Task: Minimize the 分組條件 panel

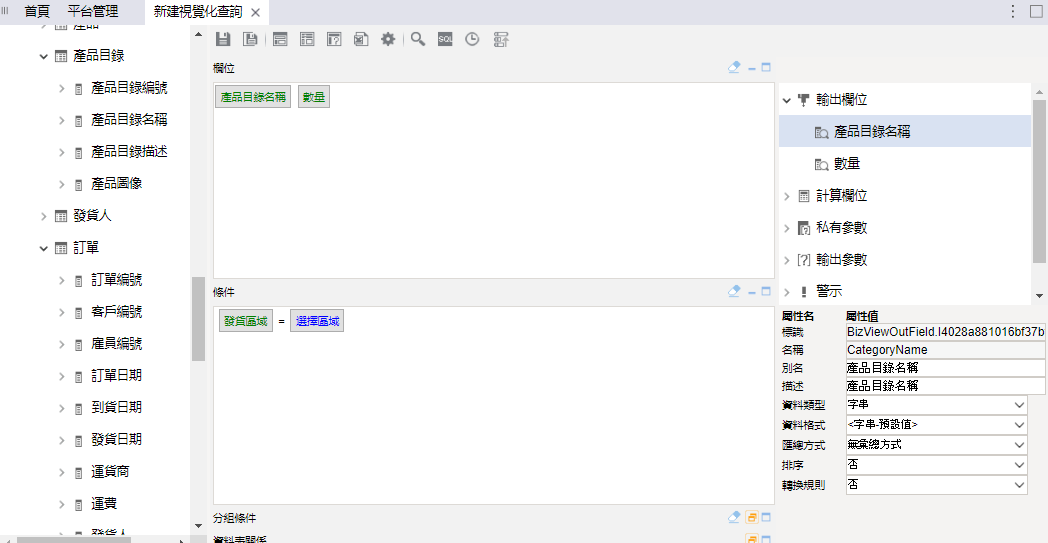Action: point(751,518)
